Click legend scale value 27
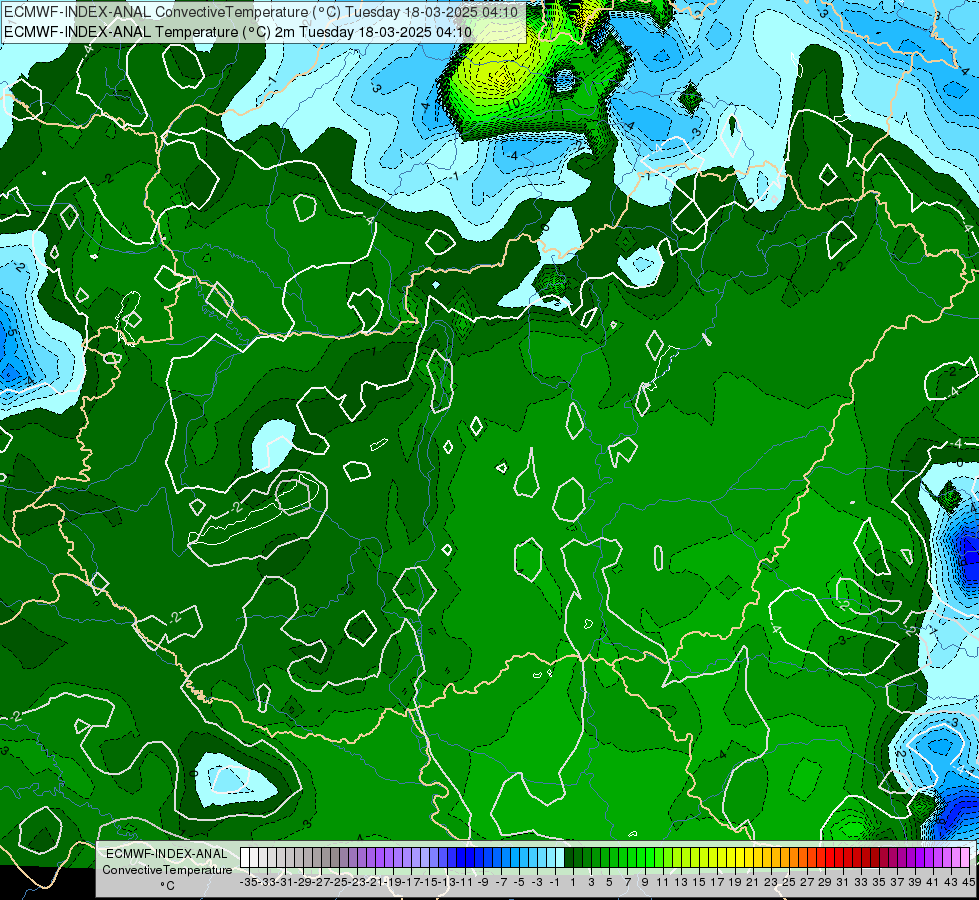 (807, 882)
